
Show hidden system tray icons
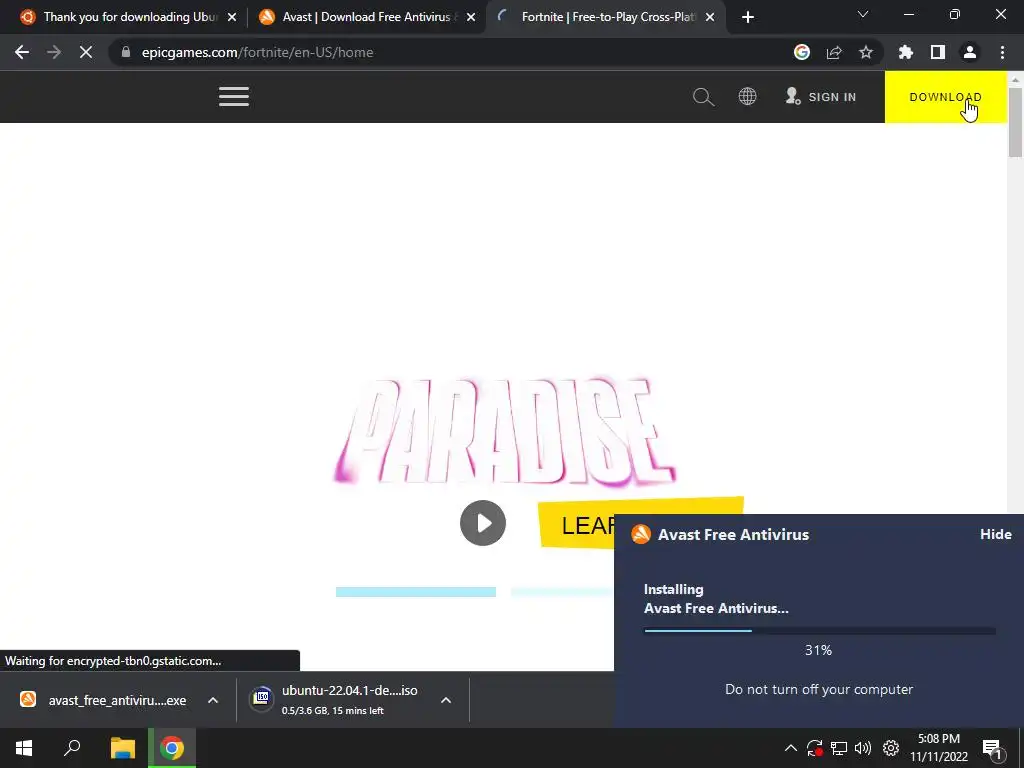point(791,748)
